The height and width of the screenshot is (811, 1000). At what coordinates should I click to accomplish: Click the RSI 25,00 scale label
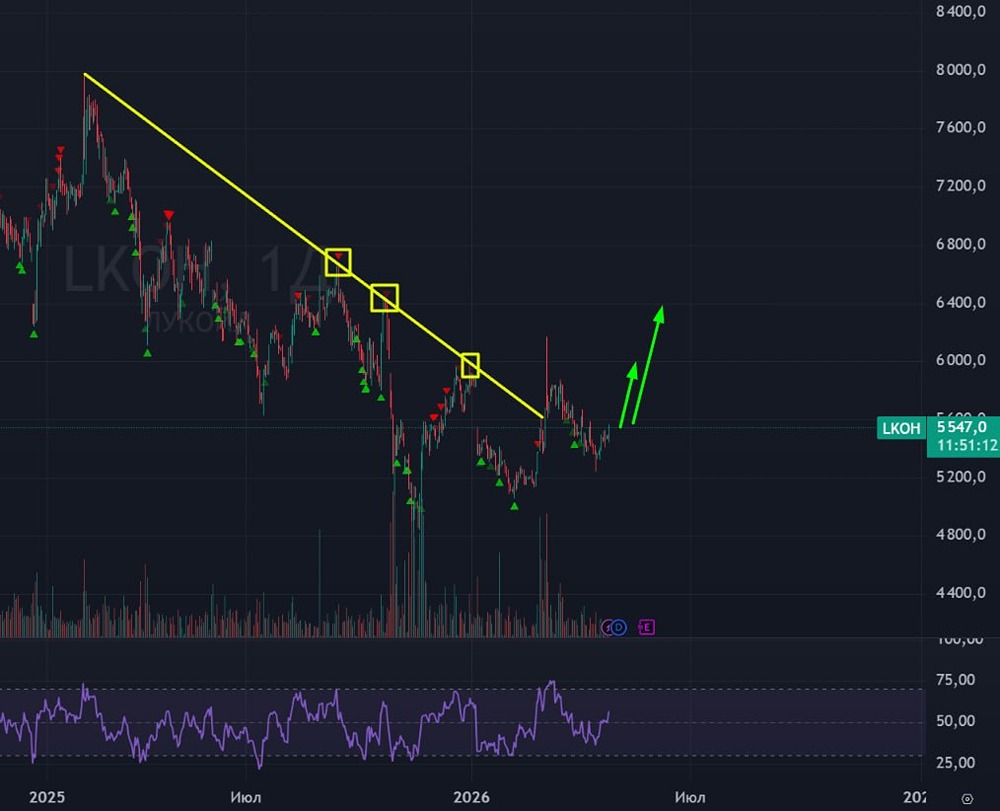pos(955,763)
